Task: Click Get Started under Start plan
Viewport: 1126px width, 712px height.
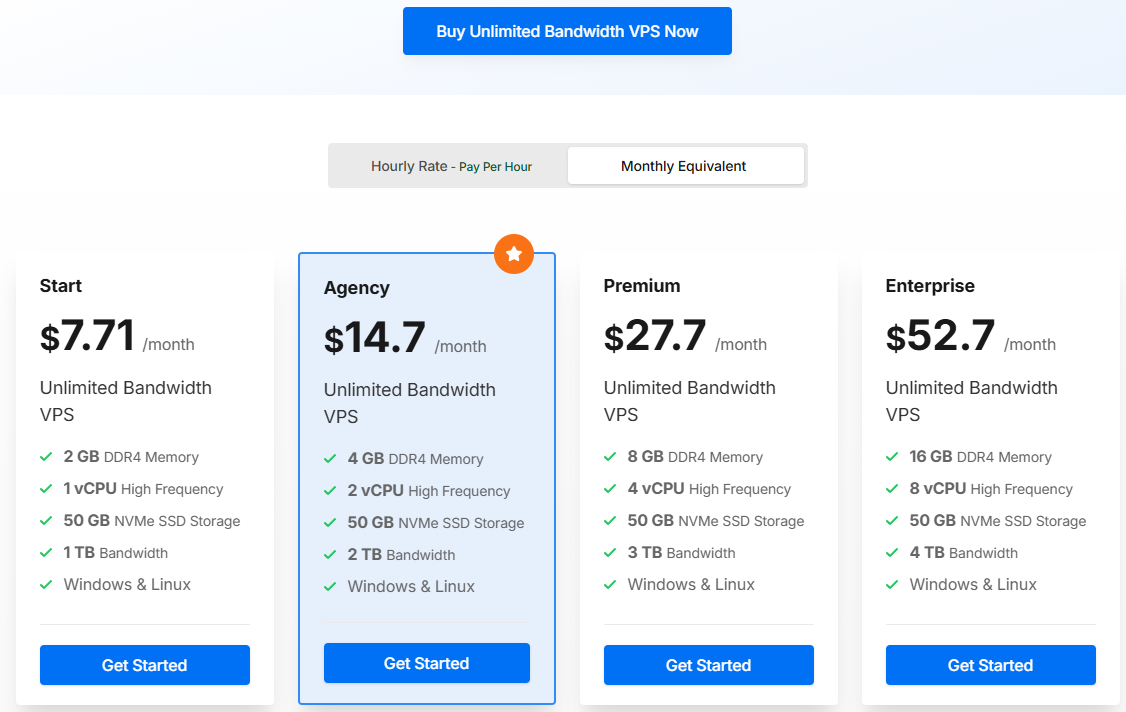Action: coord(144,665)
